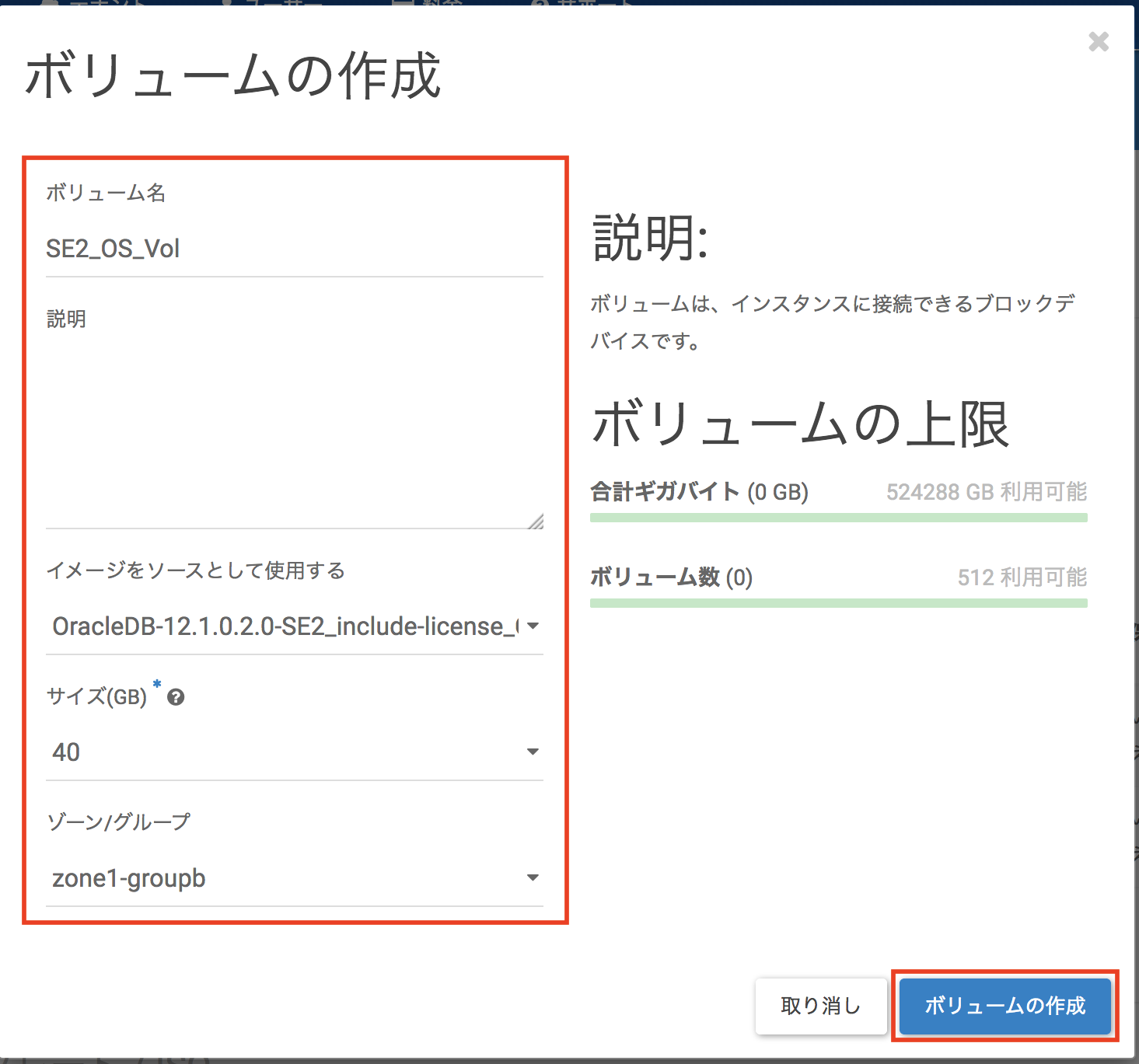Close the dialog with the X icon
This screenshot has height=1064, width=1139.
click(x=1098, y=42)
